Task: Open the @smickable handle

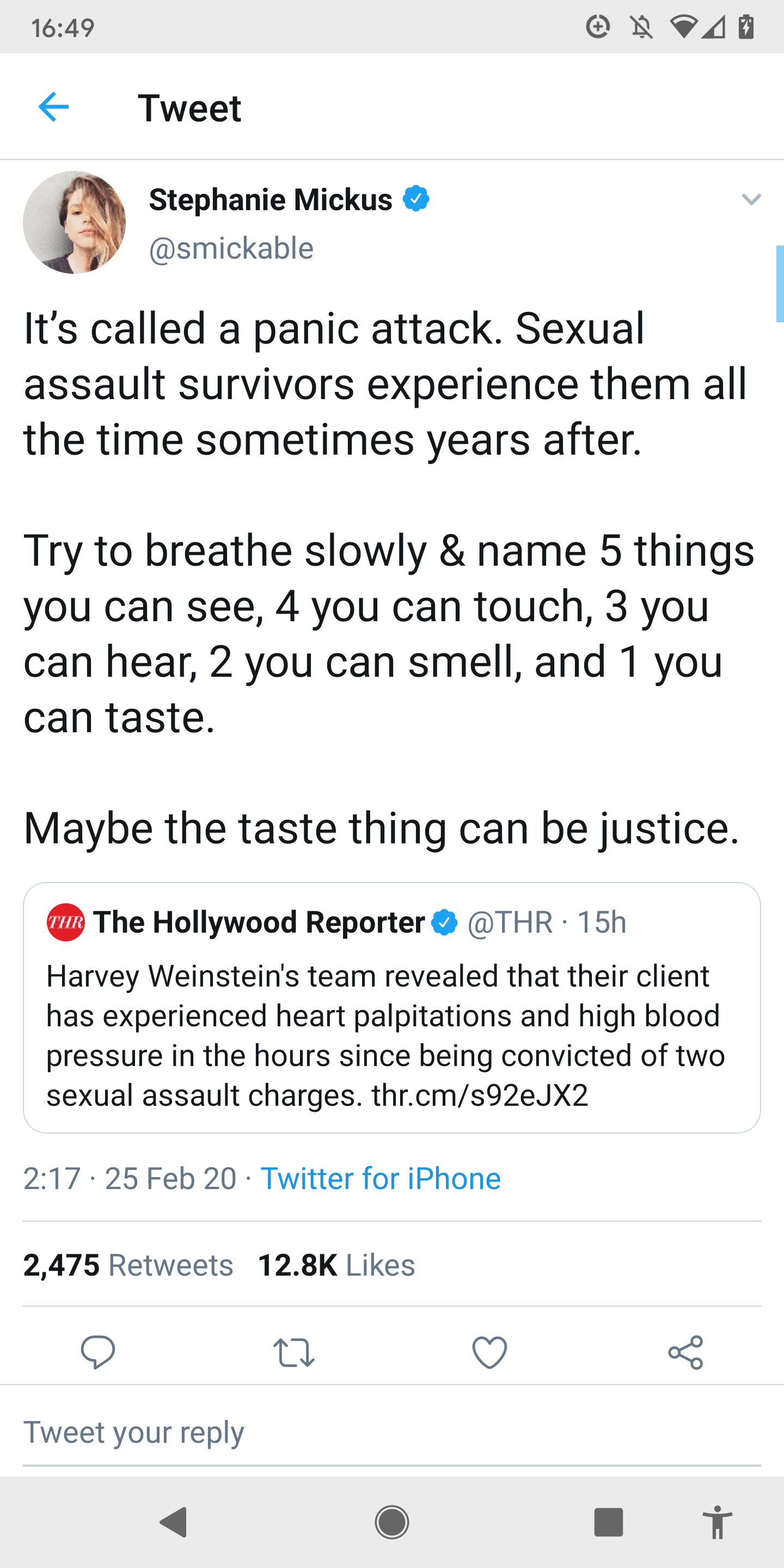Action: [x=231, y=248]
